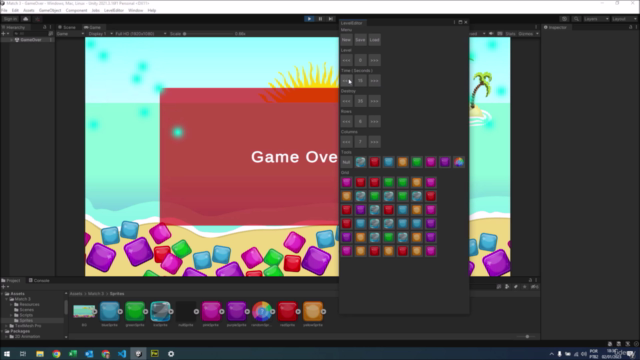Image resolution: width=640 pixels, height=360 pixels.
Task: Select the random color wheel tool
Action: pyautogui.click(x=459, y=162)
